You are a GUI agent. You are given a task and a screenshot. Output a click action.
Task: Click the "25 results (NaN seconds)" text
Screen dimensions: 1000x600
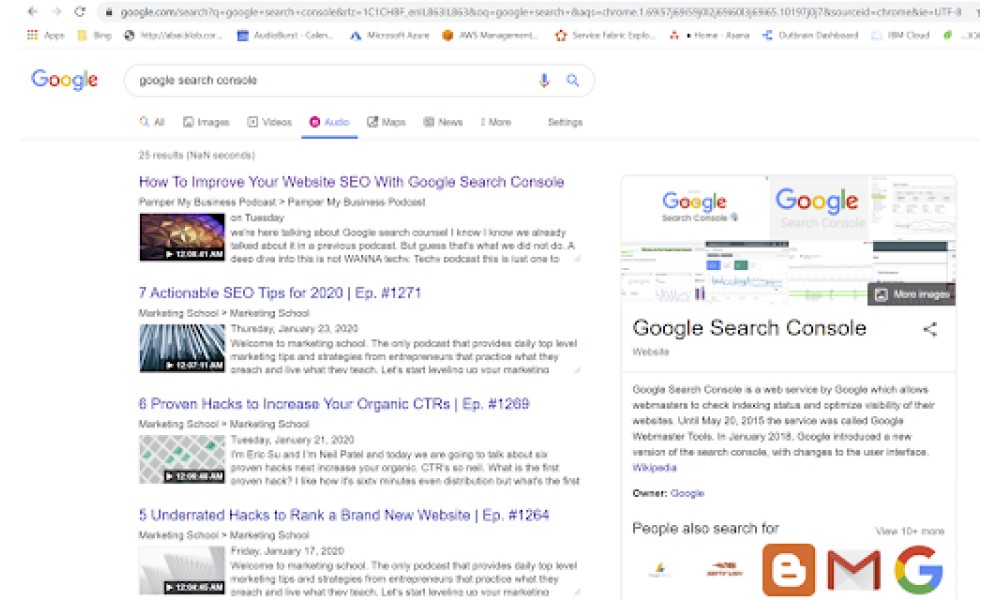(x=196, y=155)
